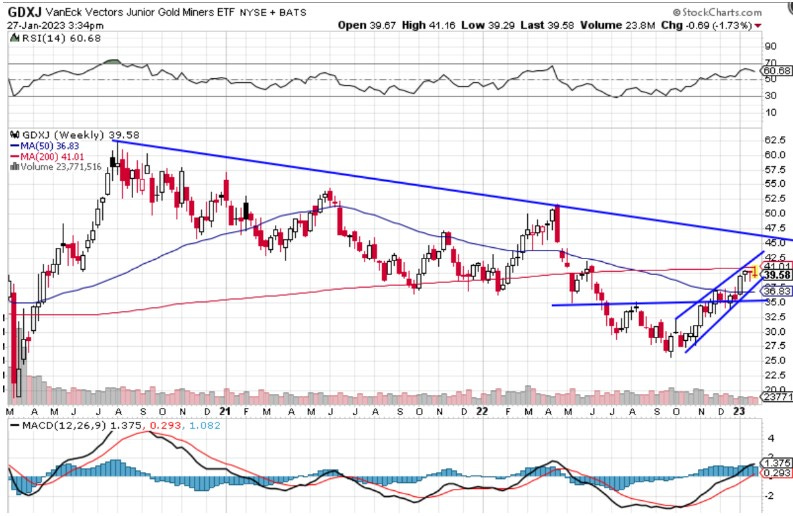
Task: Click the 'GDXJ (Weekly) 39.58' legend text
Action: pos(81,135)
